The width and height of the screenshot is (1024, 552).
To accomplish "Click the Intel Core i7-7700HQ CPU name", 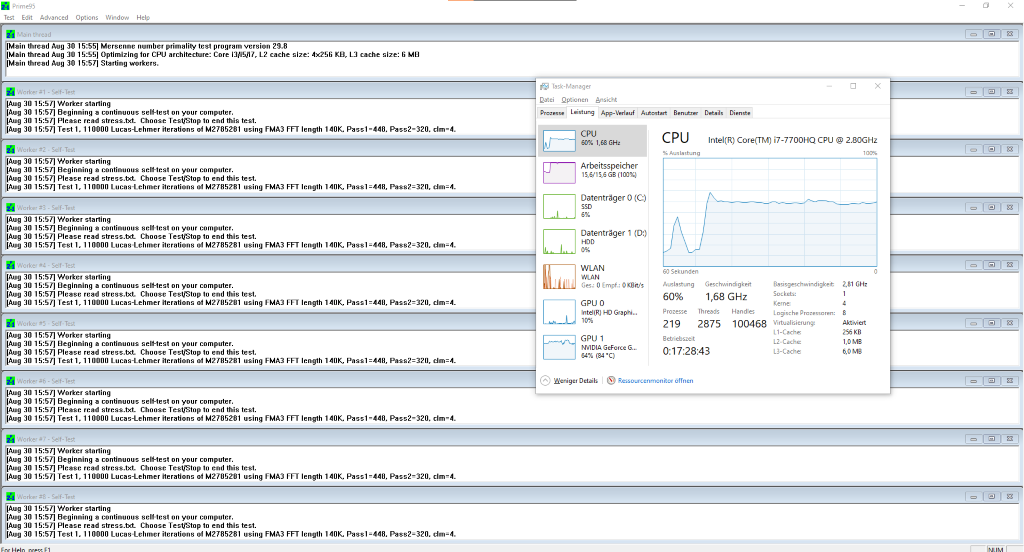I will (792, 140).
